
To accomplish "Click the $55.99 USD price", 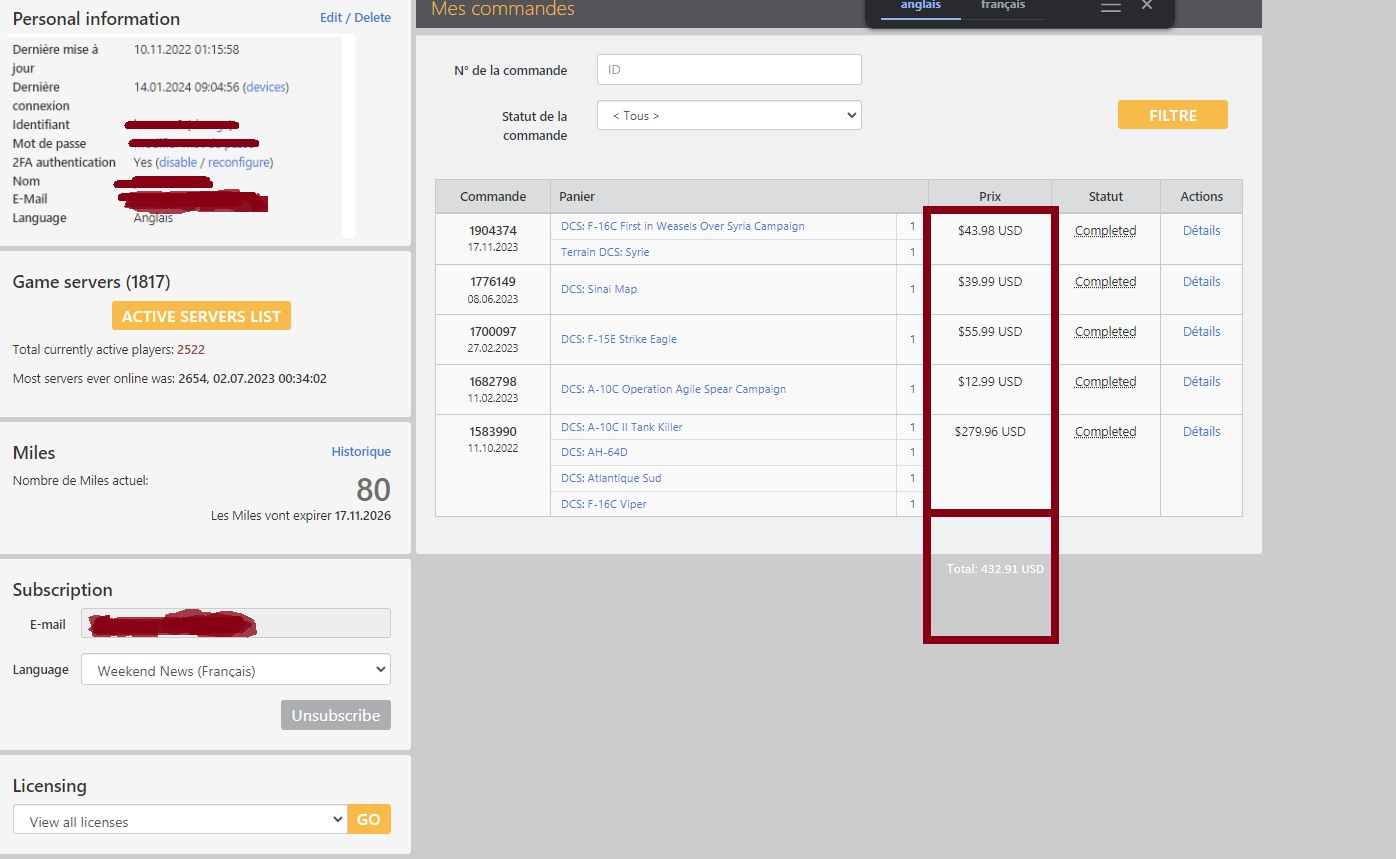I will click(990, 331).
